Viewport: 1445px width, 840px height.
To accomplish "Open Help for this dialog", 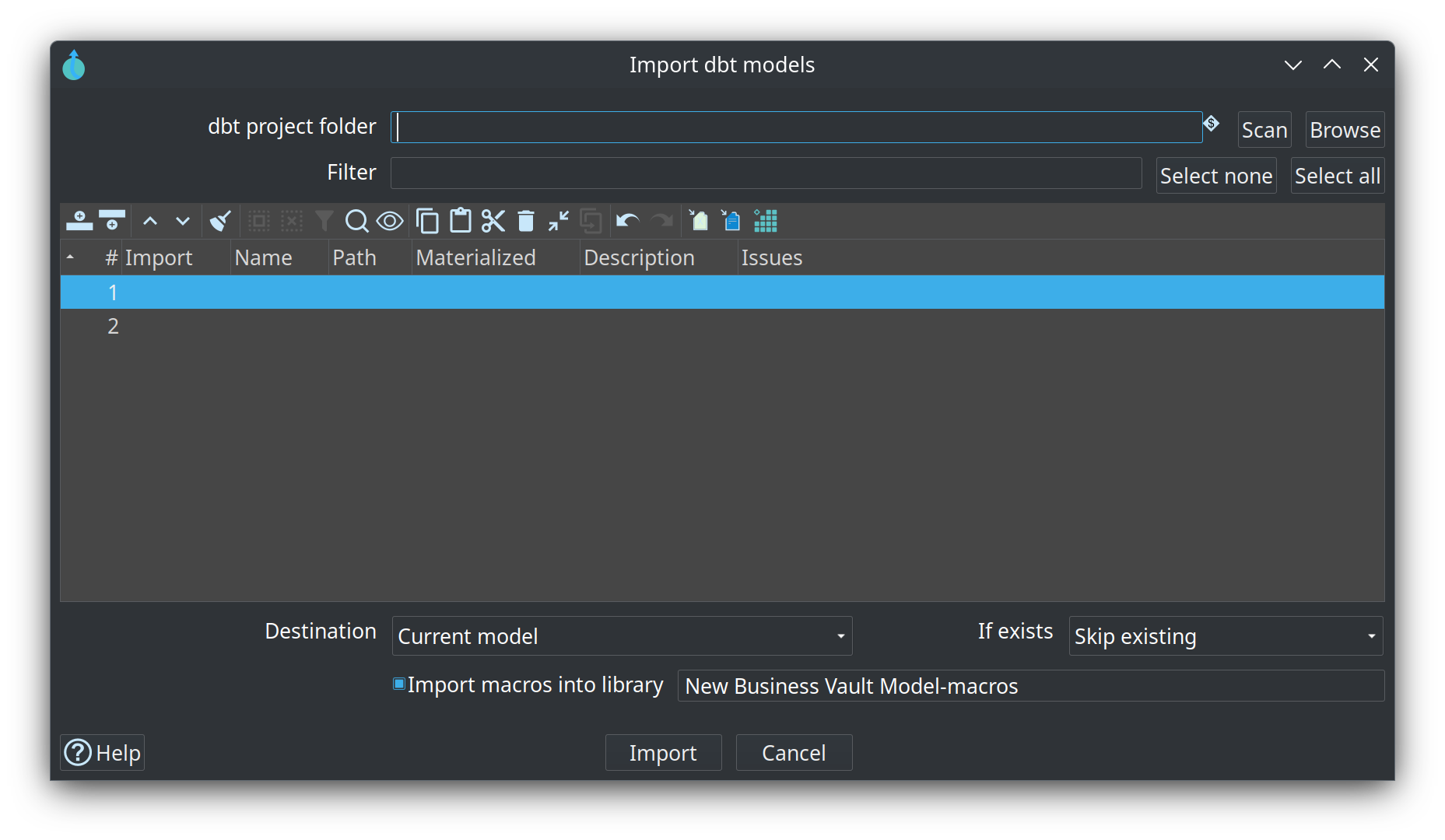I will [x=103, y=753].
